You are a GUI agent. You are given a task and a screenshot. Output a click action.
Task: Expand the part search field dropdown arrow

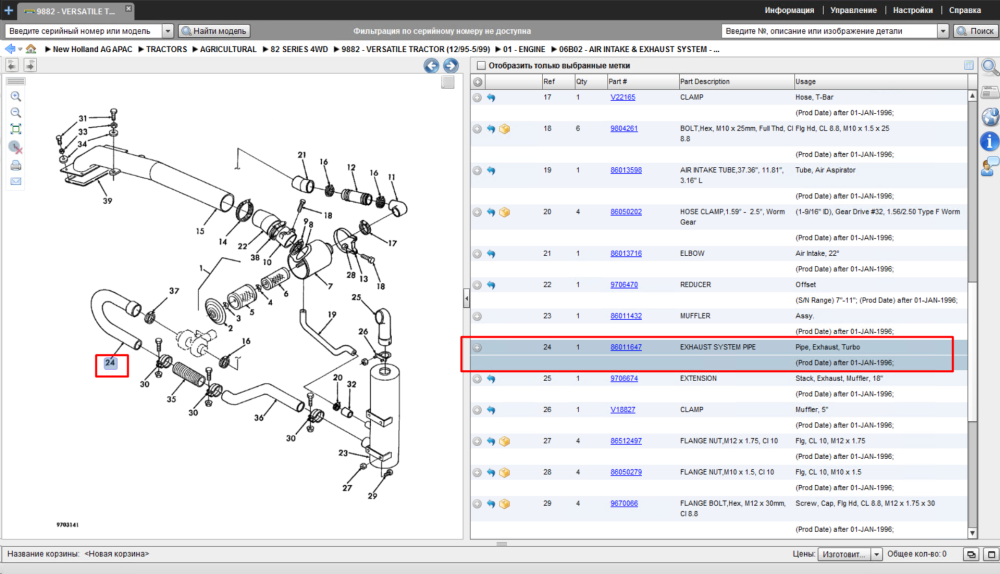click(x=943, y=31)
